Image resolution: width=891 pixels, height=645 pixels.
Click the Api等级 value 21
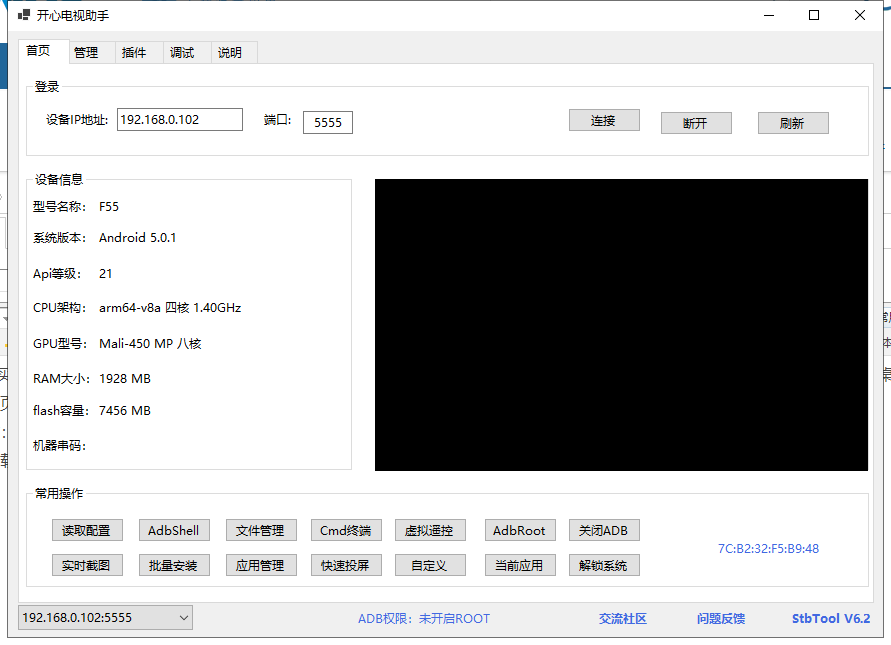[x=106, y=273]
